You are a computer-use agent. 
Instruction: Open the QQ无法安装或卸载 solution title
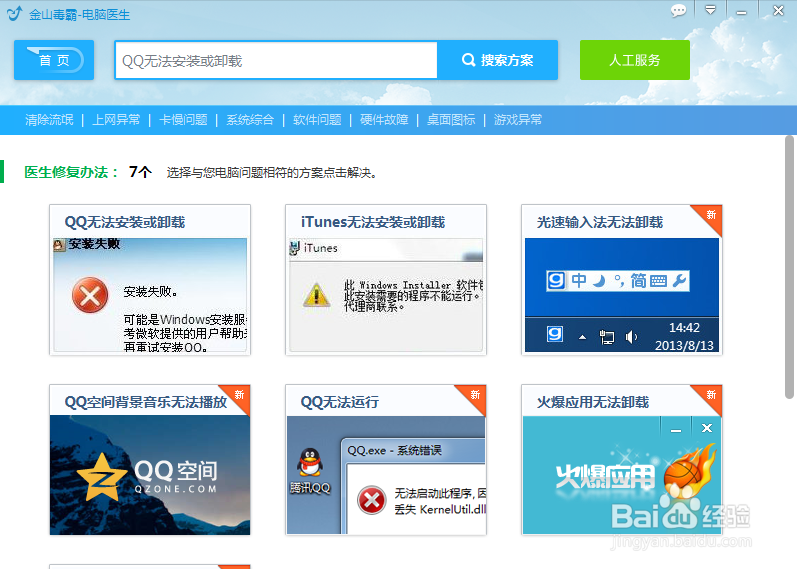[x=125, y=222]
